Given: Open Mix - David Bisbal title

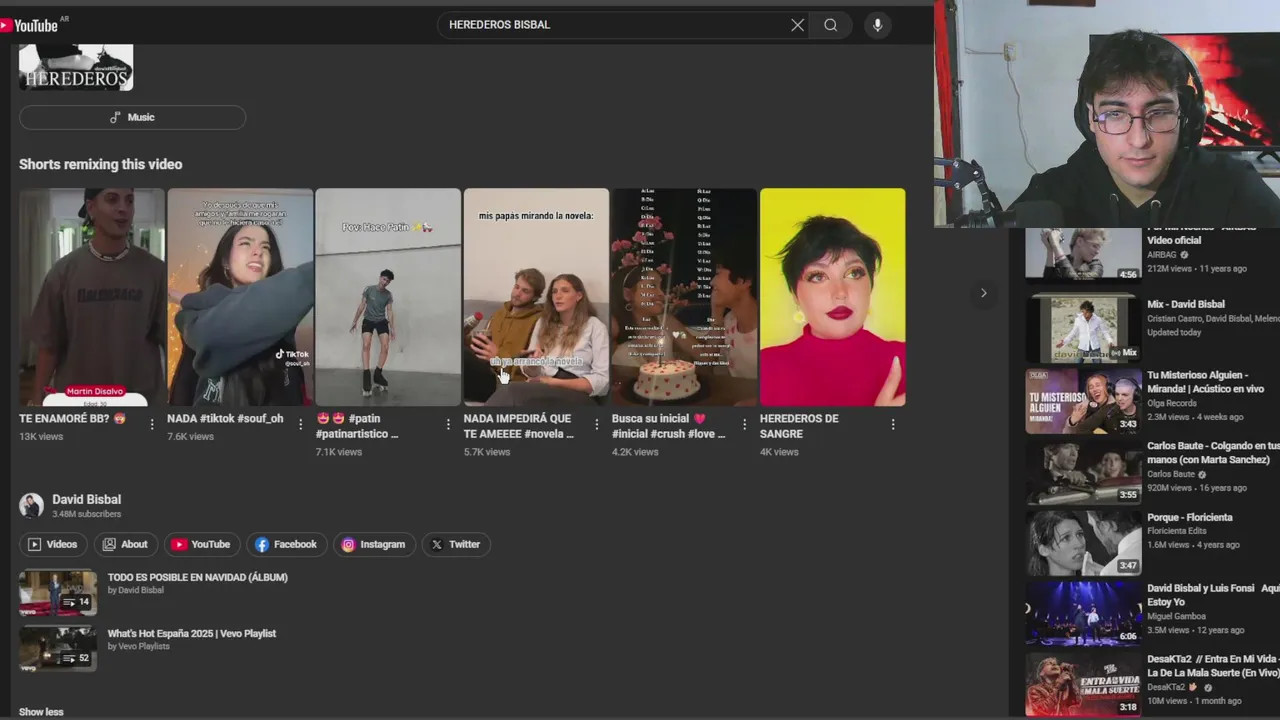Looking at the screenshot, I should pyautogui.click(x=1186, y=304).
